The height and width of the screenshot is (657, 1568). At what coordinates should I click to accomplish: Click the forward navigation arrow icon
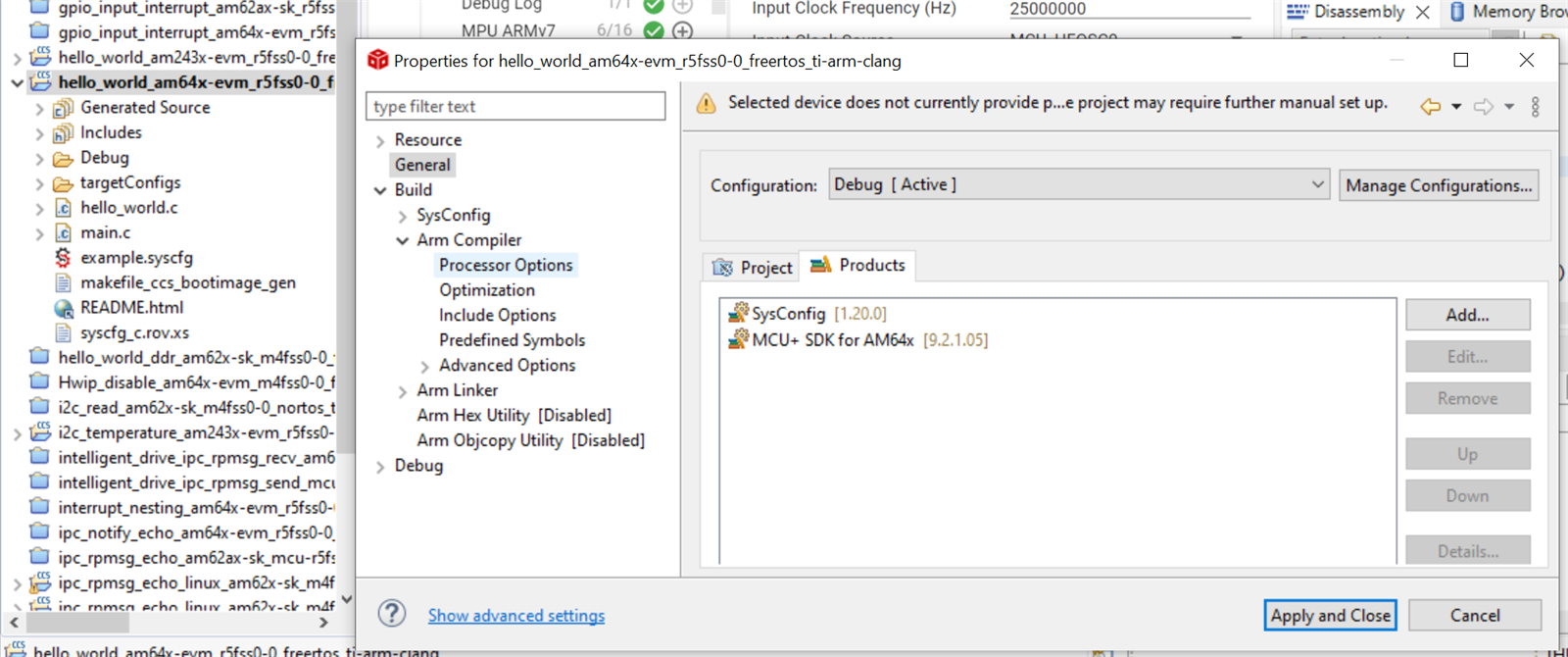1483,106
